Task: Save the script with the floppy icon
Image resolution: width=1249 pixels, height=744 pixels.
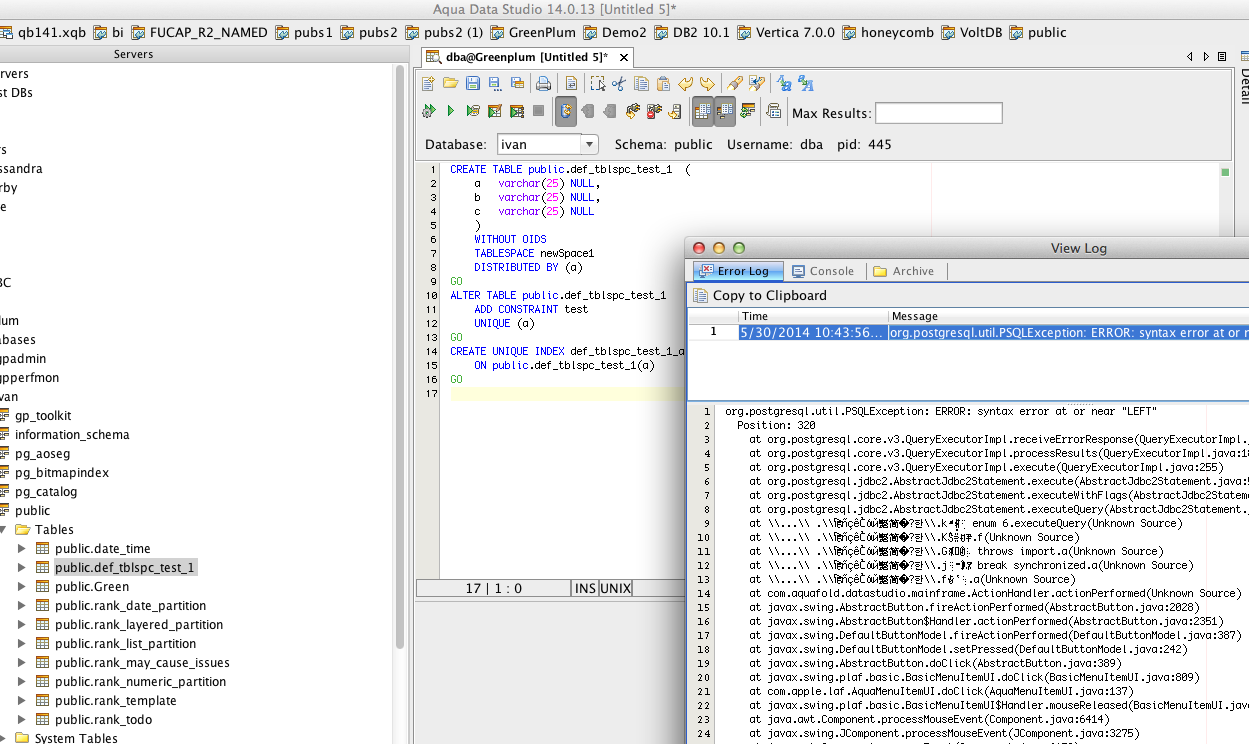Action: pyautogui.click(x=473, y=84)
